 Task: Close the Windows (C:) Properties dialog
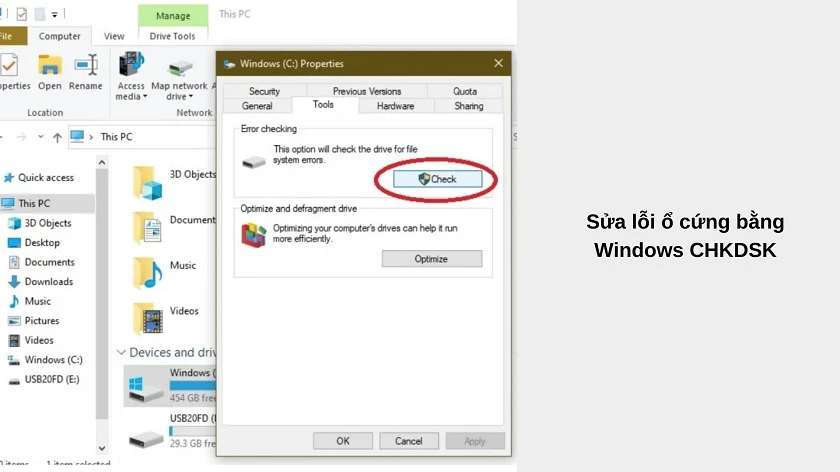tap(498, 63)
